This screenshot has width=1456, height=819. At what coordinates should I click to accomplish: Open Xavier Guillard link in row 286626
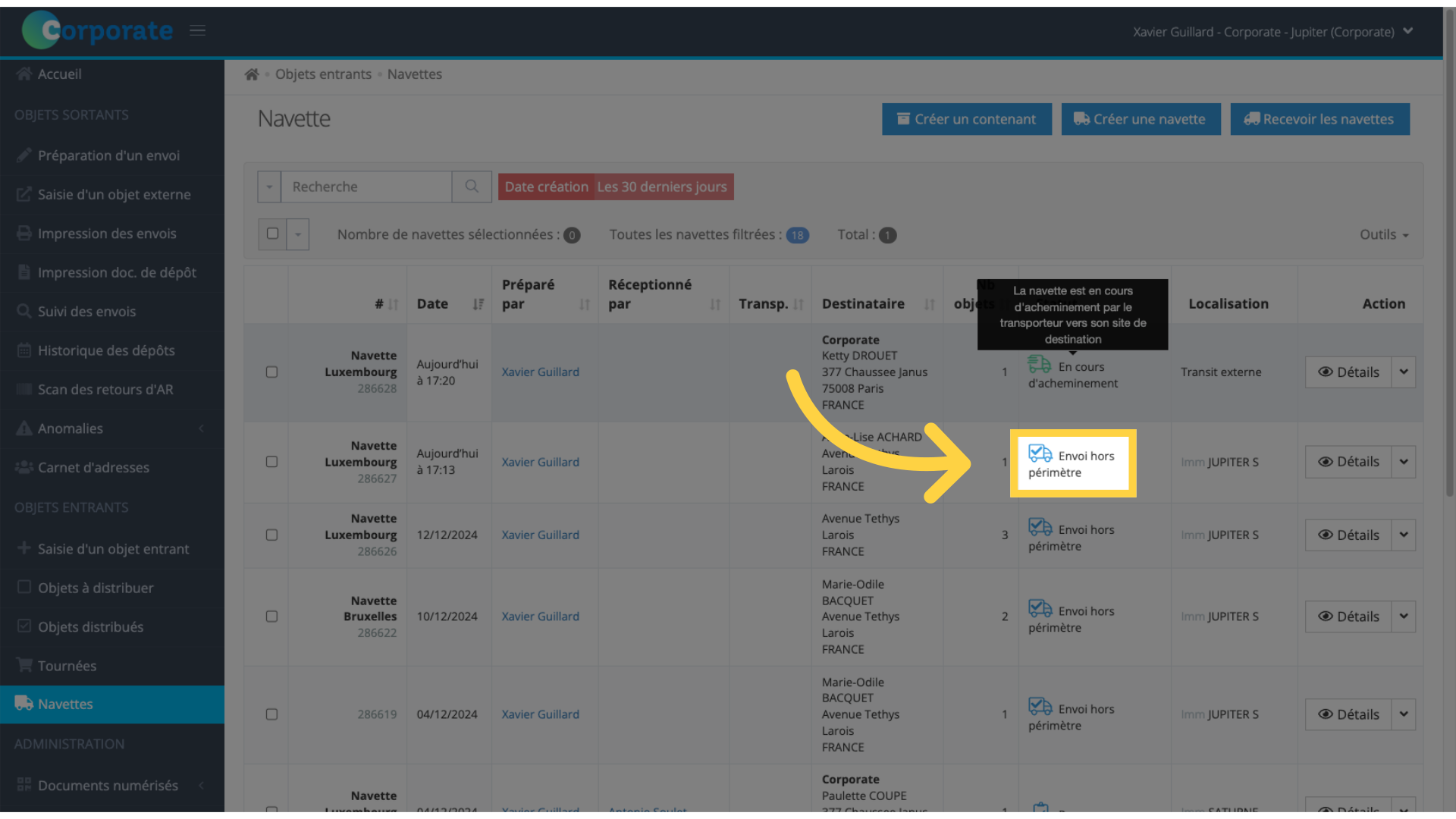(x=540, y=535)
